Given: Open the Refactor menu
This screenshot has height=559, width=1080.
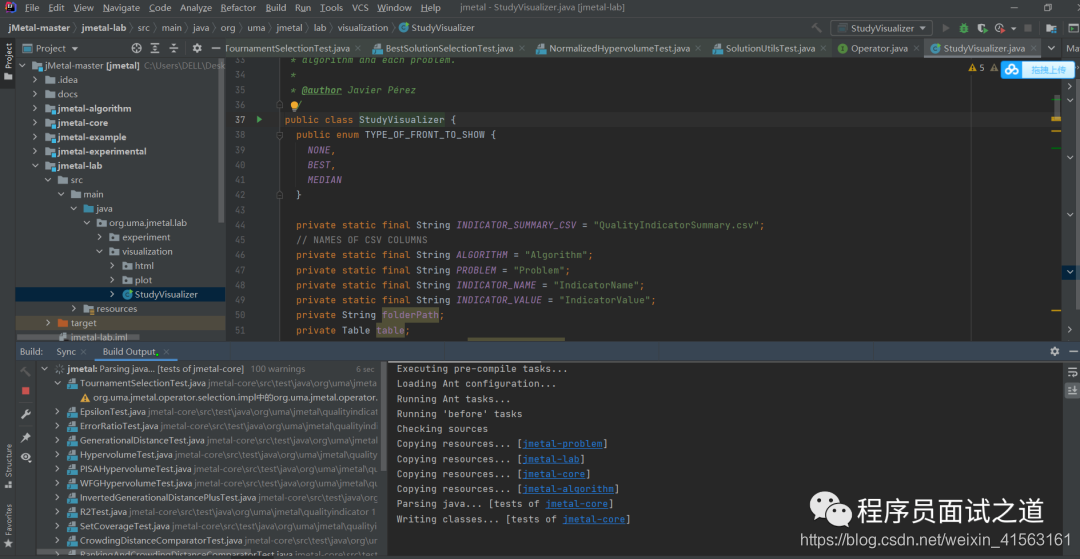Looking at the screenshot, I should 238,8.
